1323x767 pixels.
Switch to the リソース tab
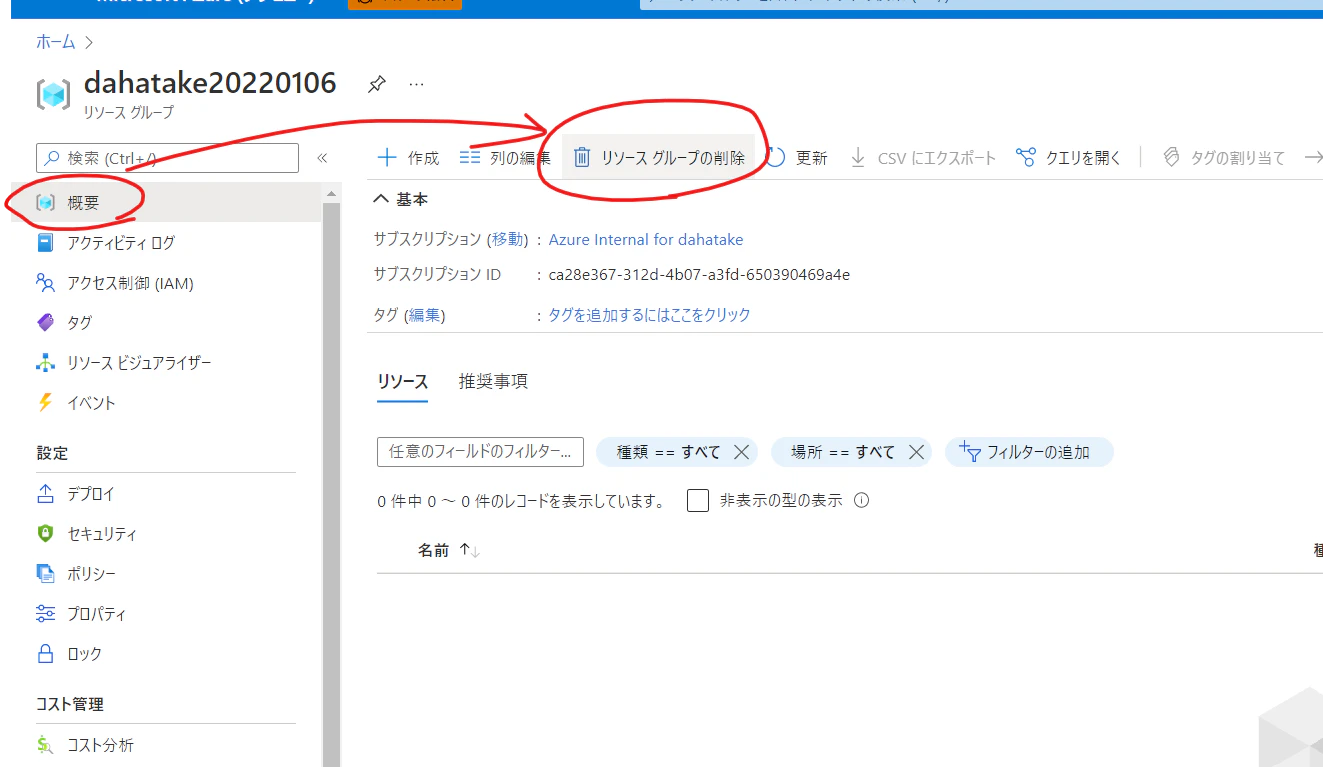(x=403, y=381)
